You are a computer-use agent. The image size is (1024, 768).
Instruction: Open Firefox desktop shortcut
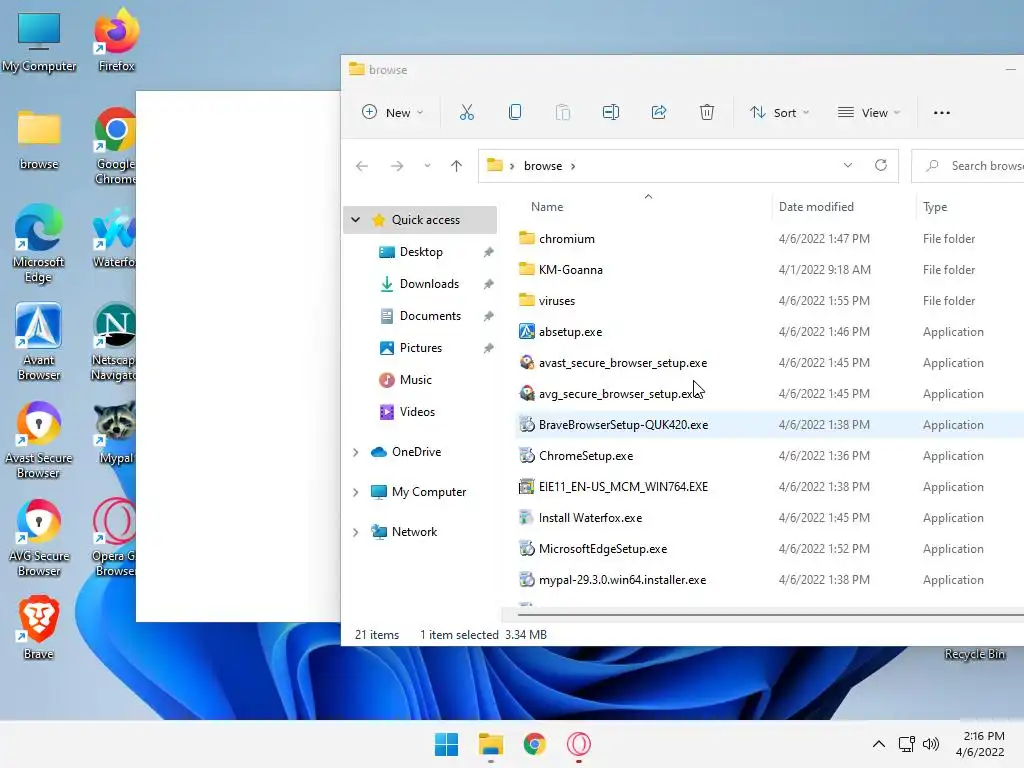point(116,39)
